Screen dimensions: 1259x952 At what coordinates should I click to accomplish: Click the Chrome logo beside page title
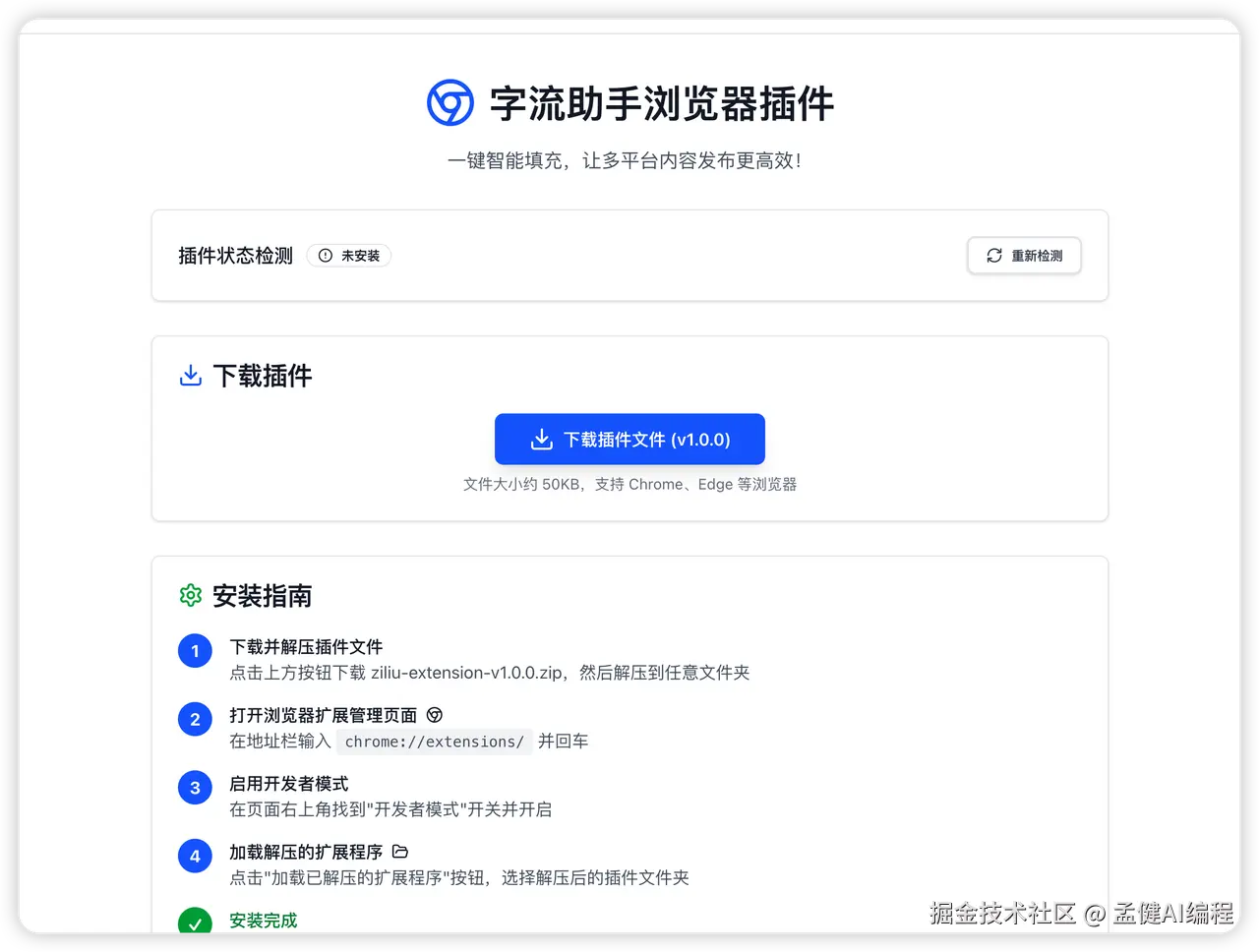[x=450, y=102]
